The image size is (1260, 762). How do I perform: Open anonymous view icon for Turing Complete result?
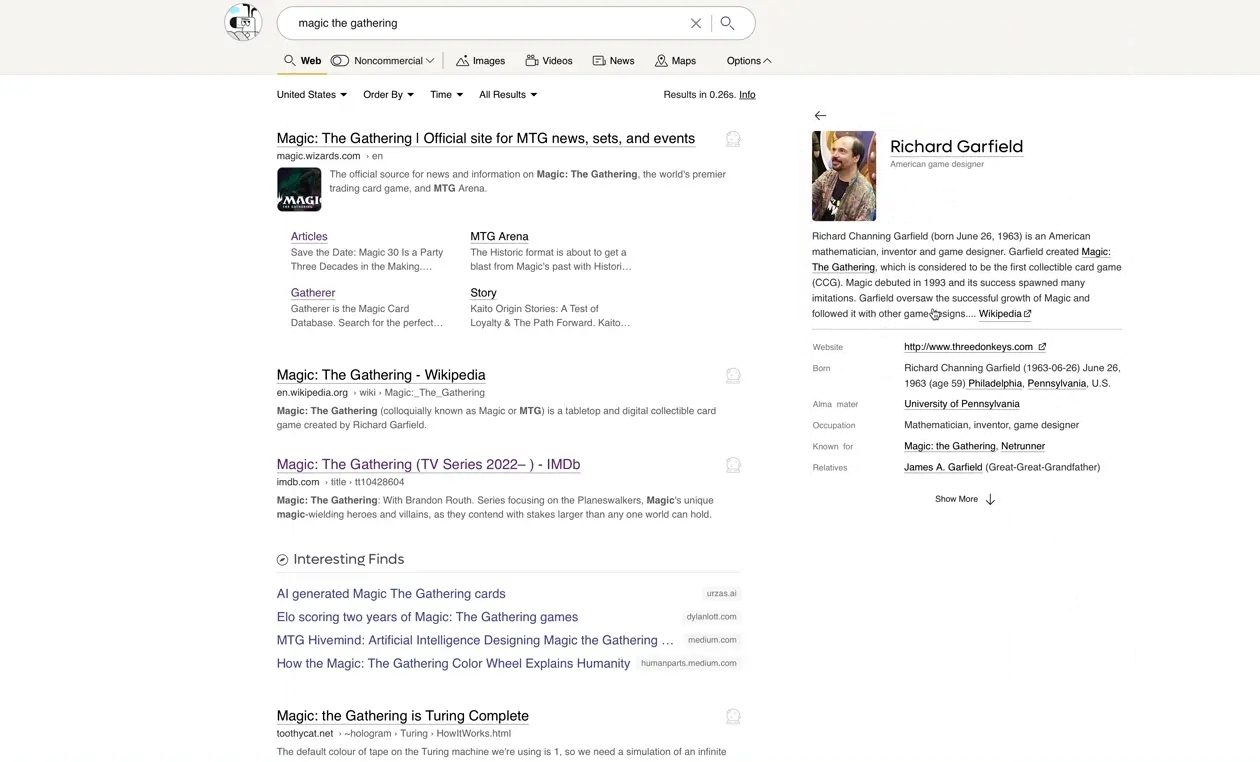click(x=733, y=716)
